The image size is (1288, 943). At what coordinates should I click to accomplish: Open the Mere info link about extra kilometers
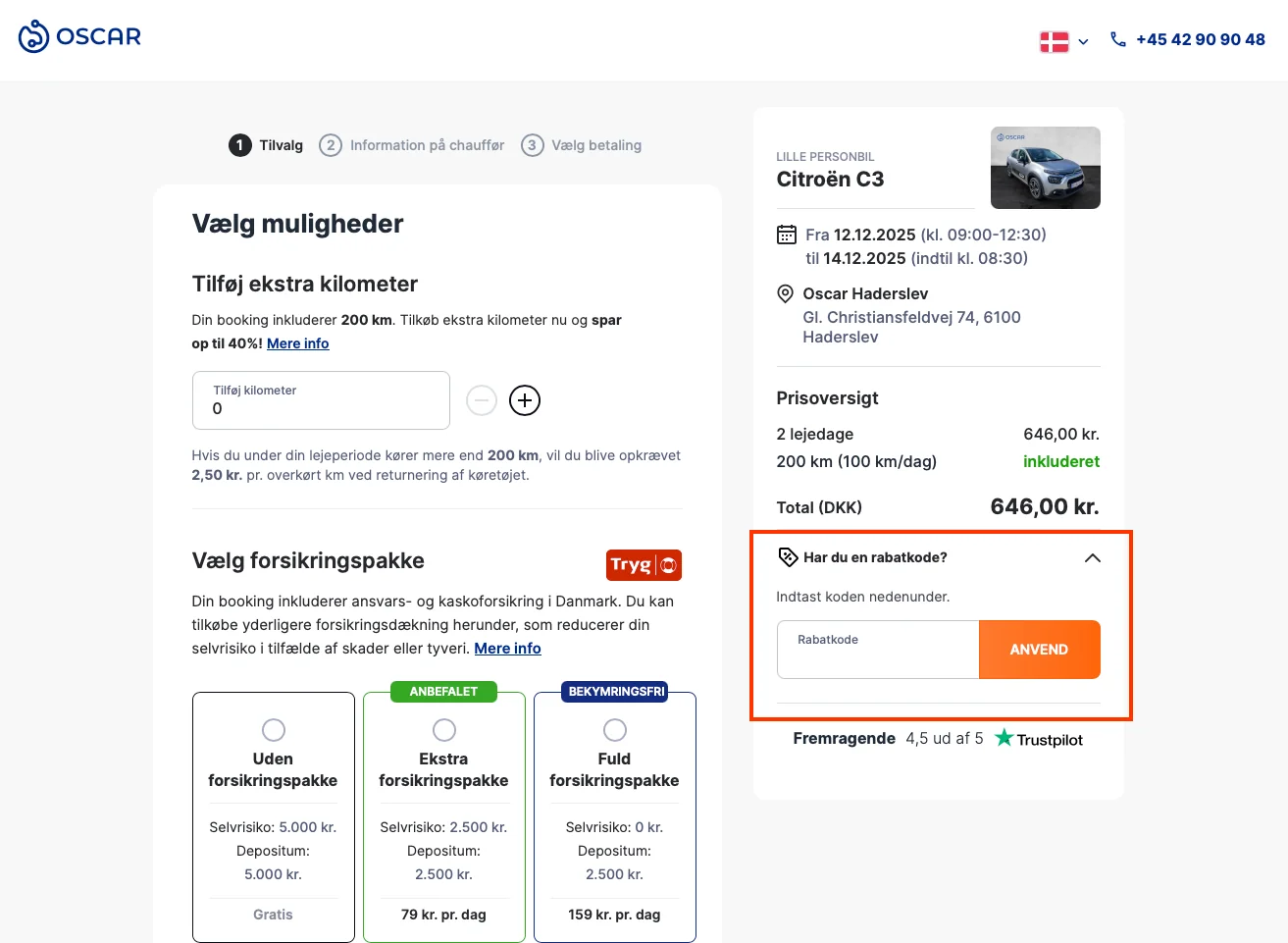[297, 342]
